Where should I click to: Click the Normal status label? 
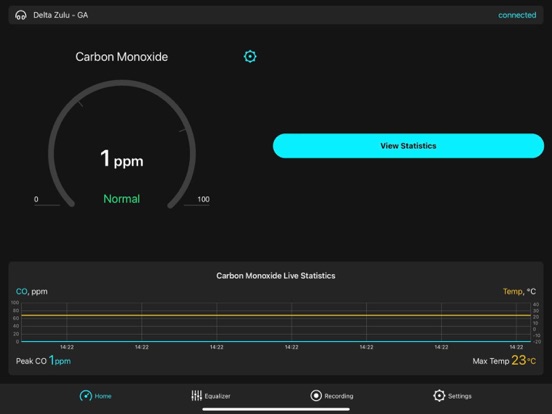click(x=121, y=199)
